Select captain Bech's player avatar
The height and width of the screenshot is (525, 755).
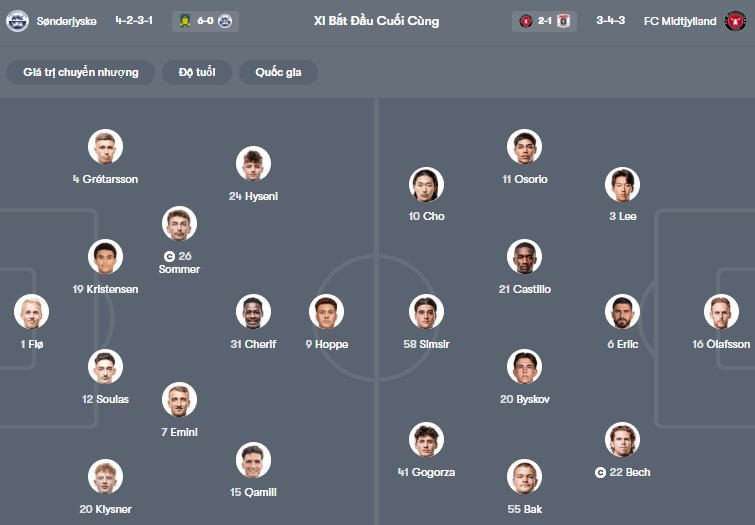point(622,440)
